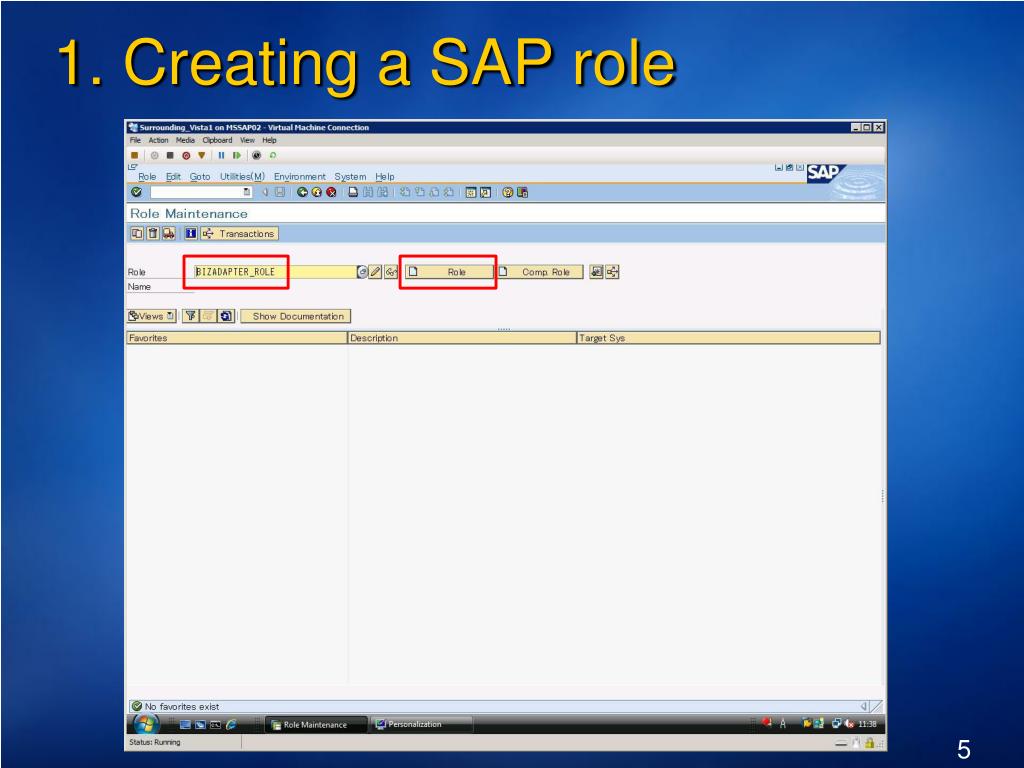The height and width of the screenshot is (768, 1024).
Task: Click the hierarchy icon far right of Comp. Role
Action: [612, 272]
